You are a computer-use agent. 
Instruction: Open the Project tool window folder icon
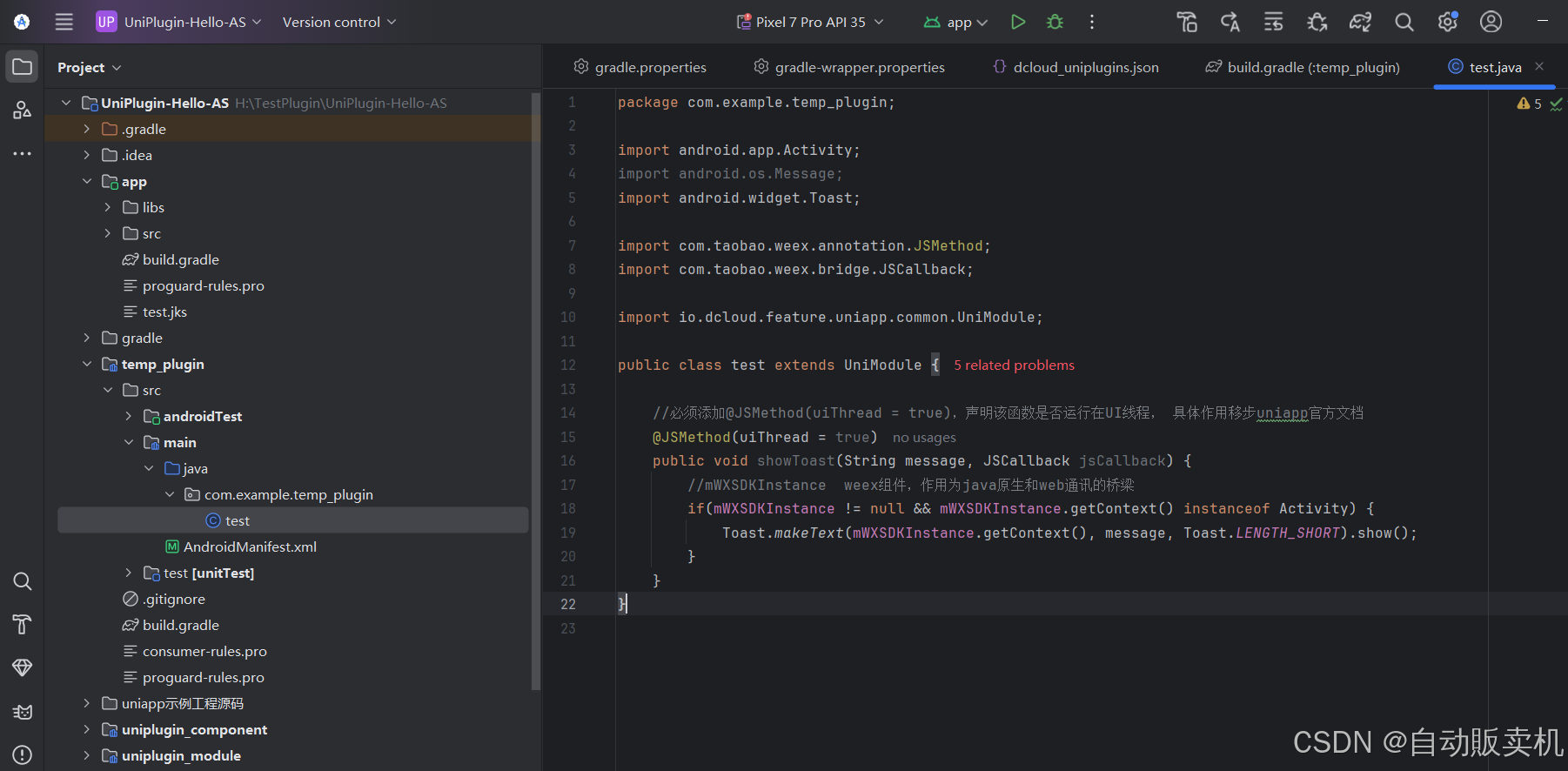pos(23,67)
